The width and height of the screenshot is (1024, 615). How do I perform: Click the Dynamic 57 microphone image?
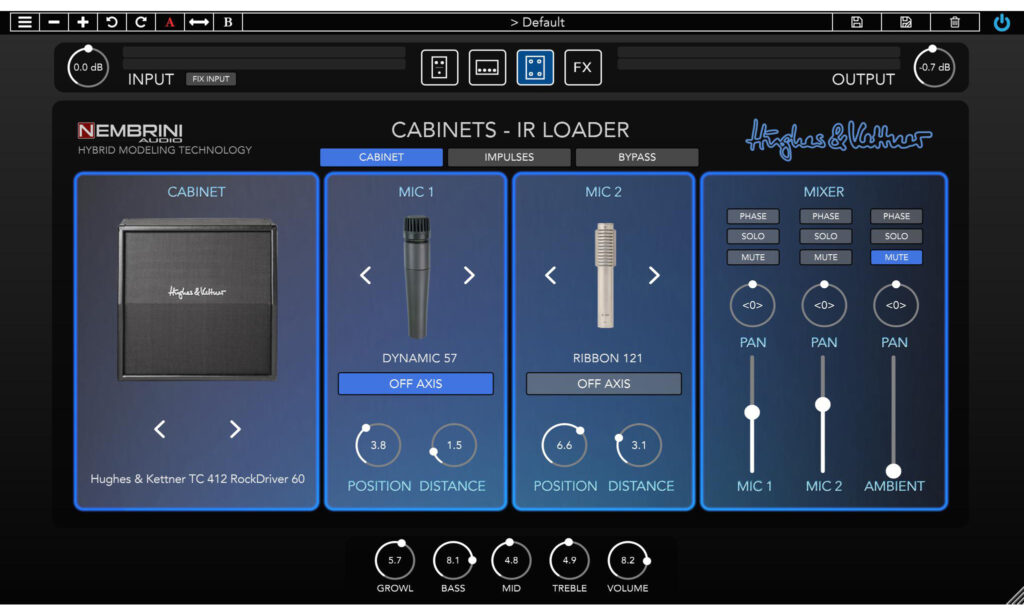coord(417,277)
